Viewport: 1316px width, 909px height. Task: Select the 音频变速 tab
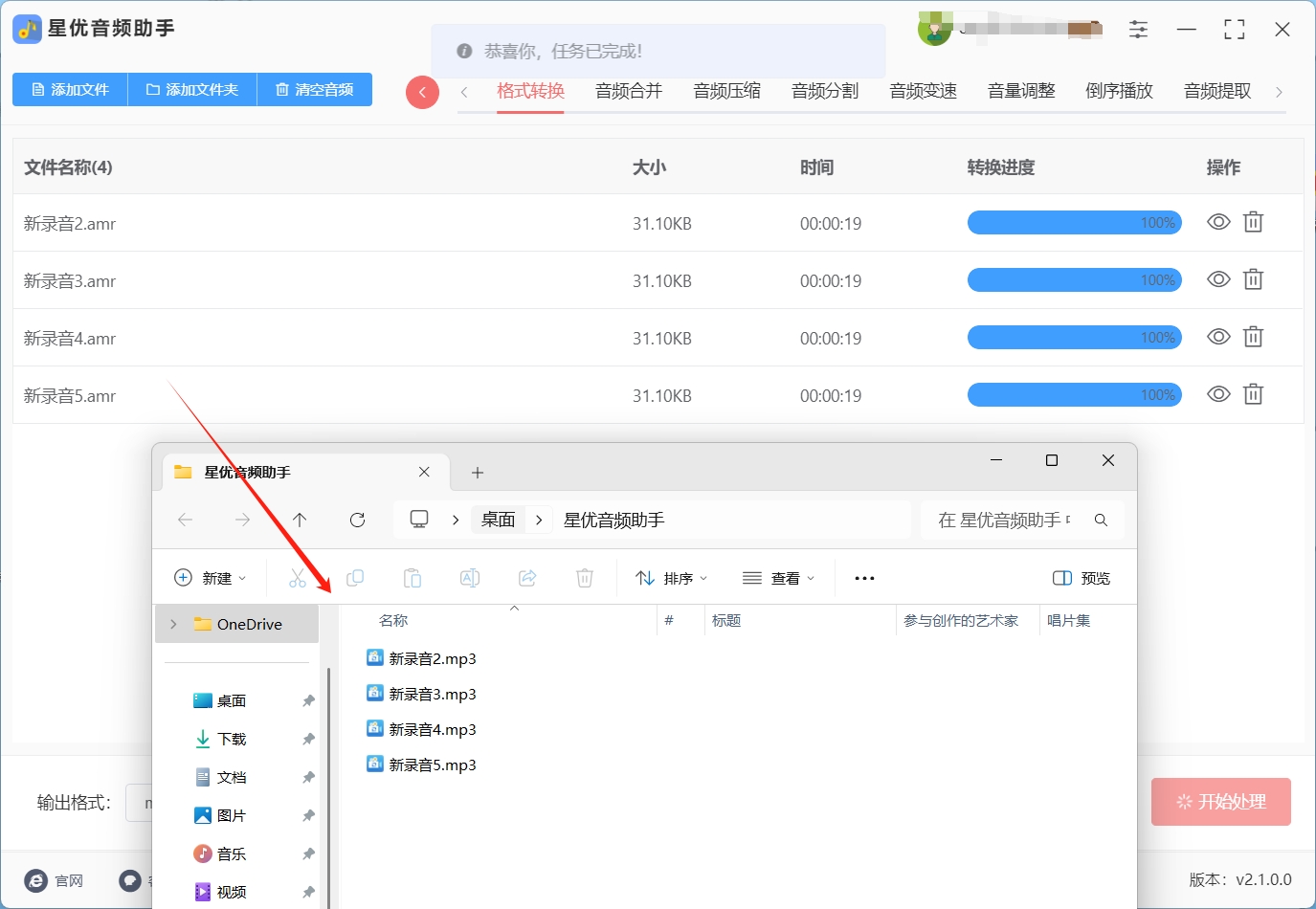(924, 91)
